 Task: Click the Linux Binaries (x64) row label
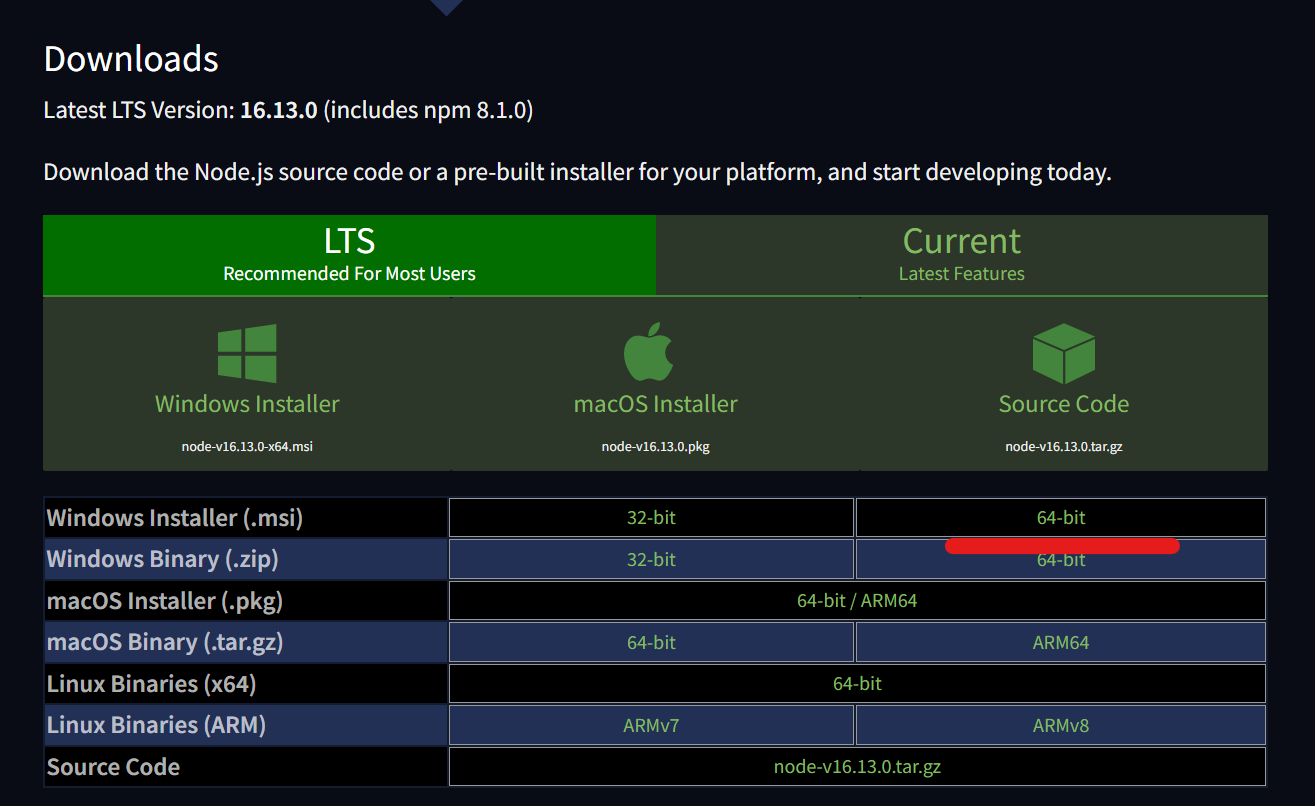pos(151,684)
